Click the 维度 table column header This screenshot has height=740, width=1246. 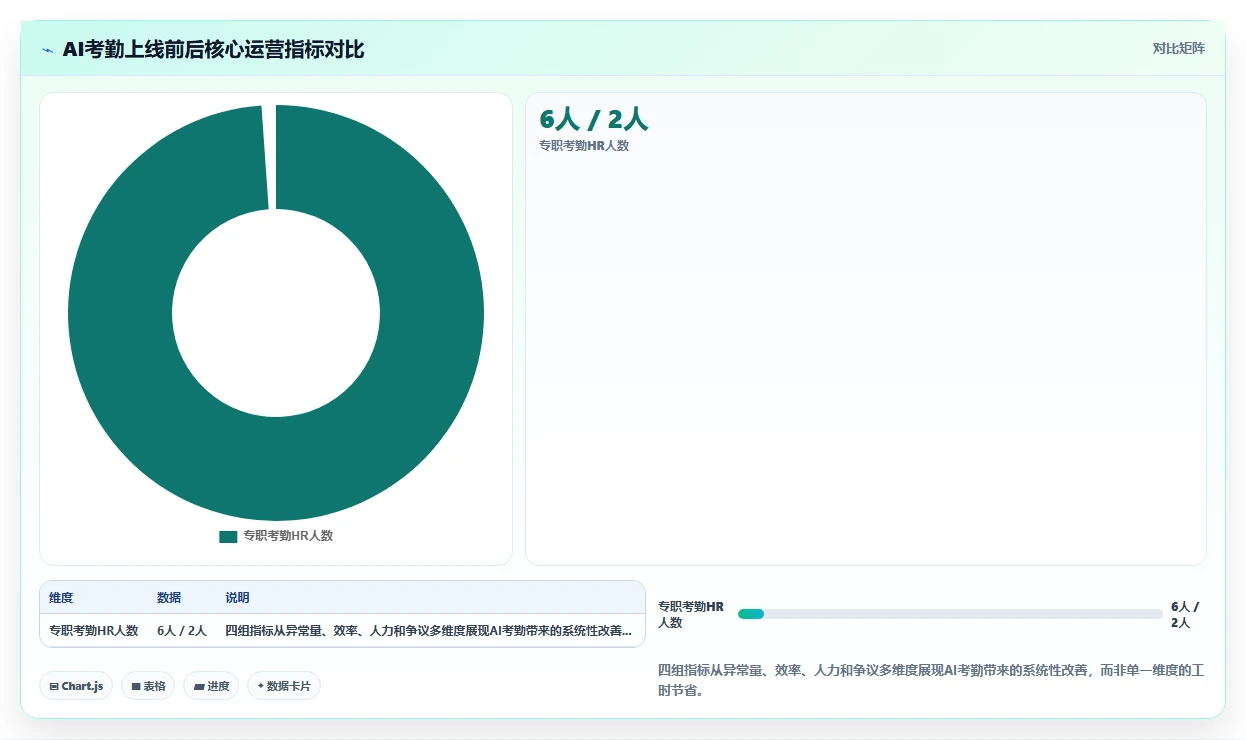point(61,598)
